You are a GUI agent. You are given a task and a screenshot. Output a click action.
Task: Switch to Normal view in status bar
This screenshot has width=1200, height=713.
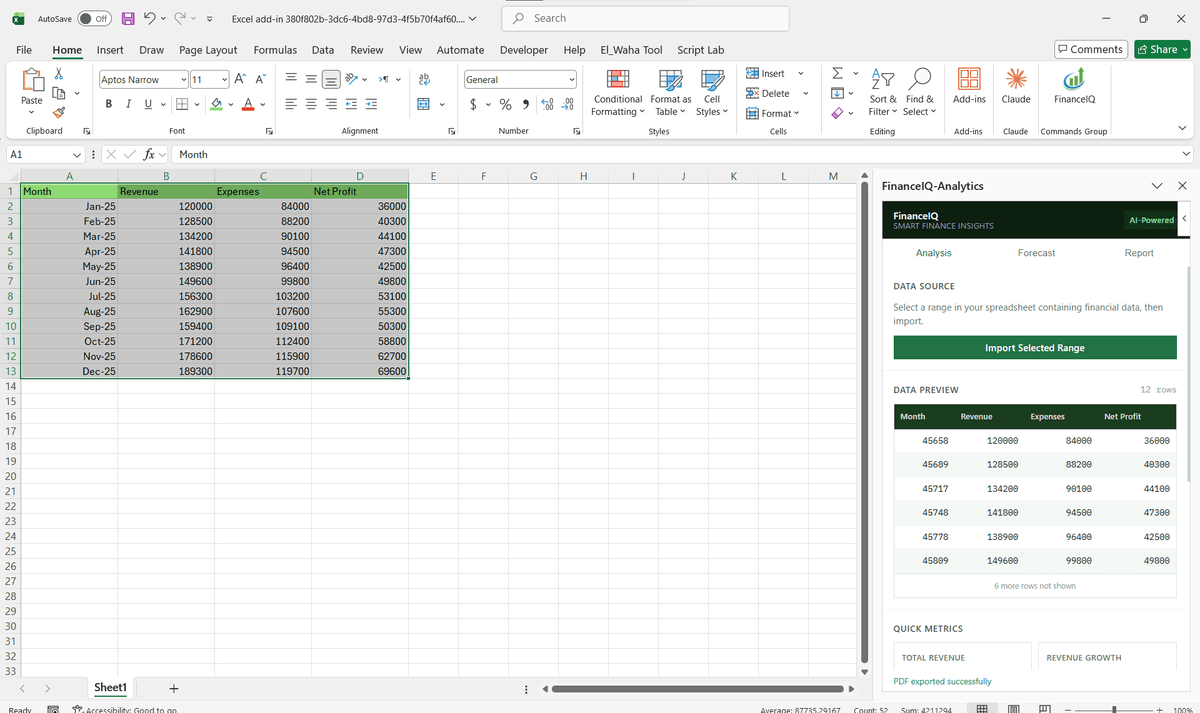point(982,708)
